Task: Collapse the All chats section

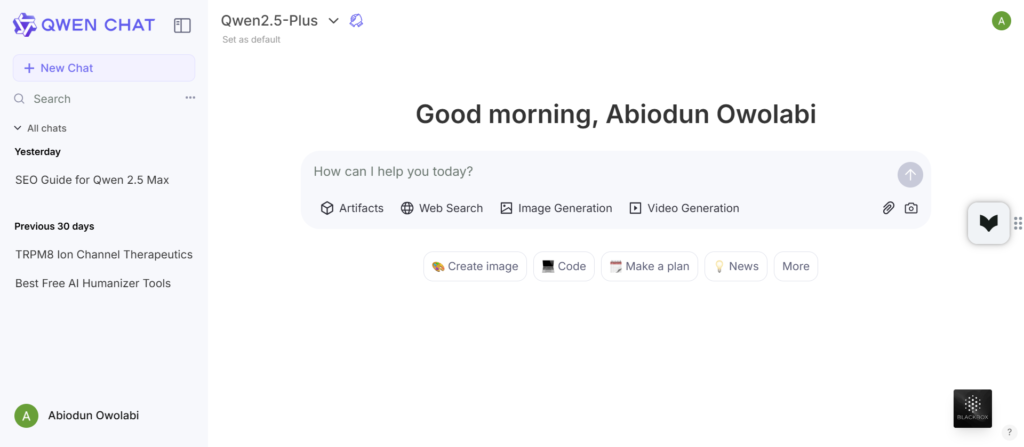Action: click(40, 128)
